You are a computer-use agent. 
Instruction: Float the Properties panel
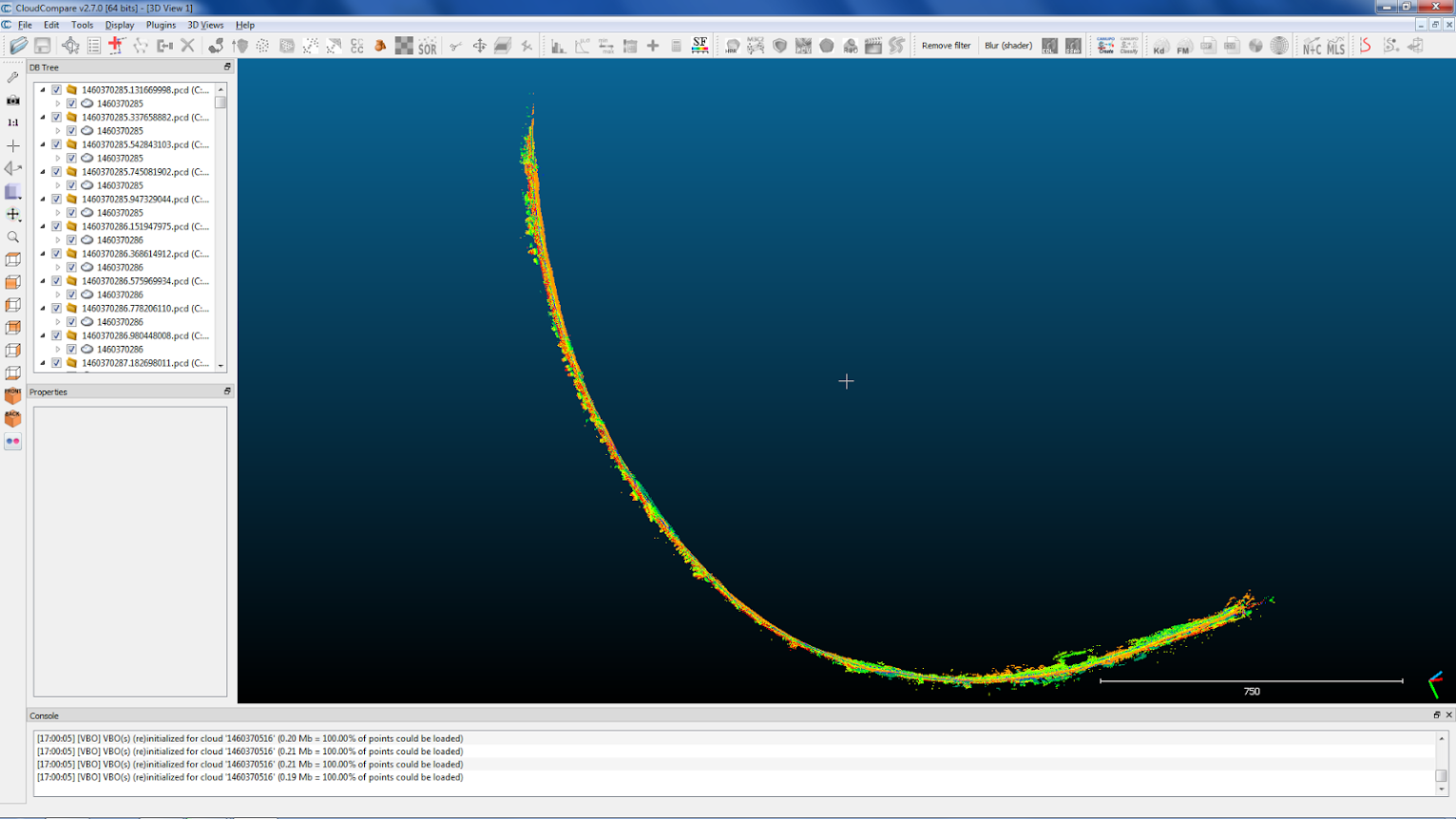click(x=227, y=391)
